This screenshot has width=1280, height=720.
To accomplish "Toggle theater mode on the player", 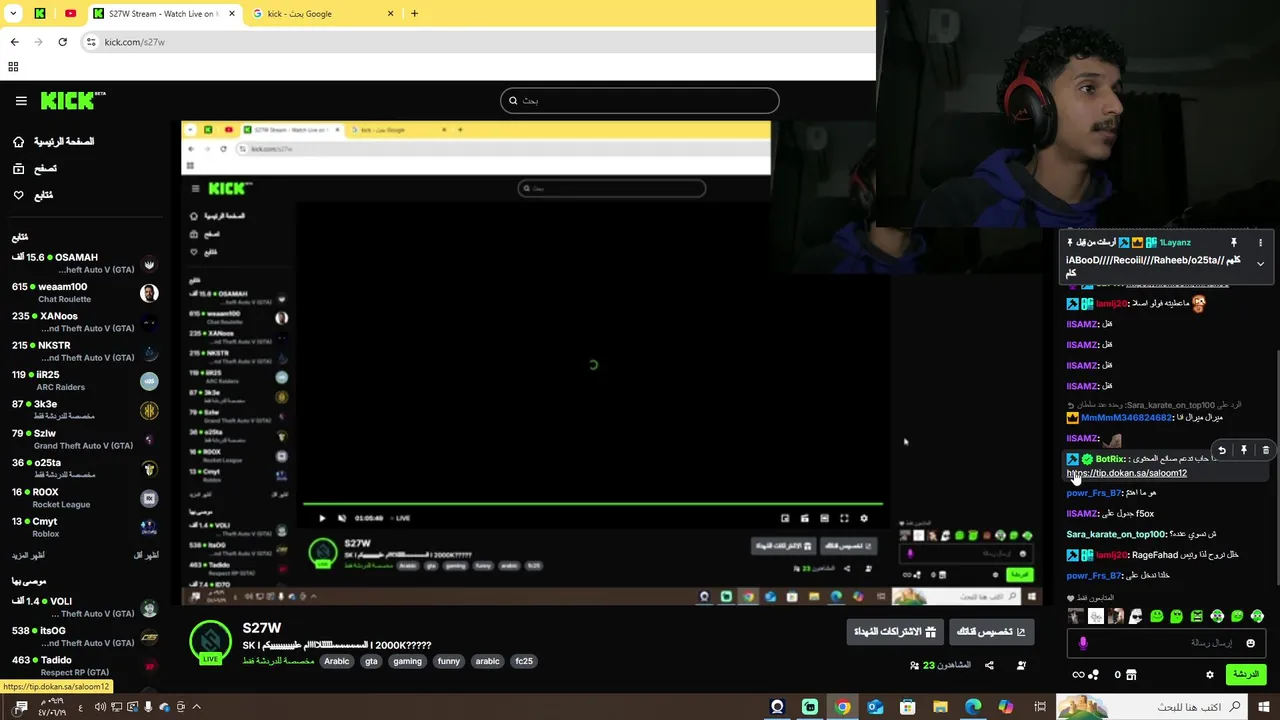I will (x=824, y=518).
